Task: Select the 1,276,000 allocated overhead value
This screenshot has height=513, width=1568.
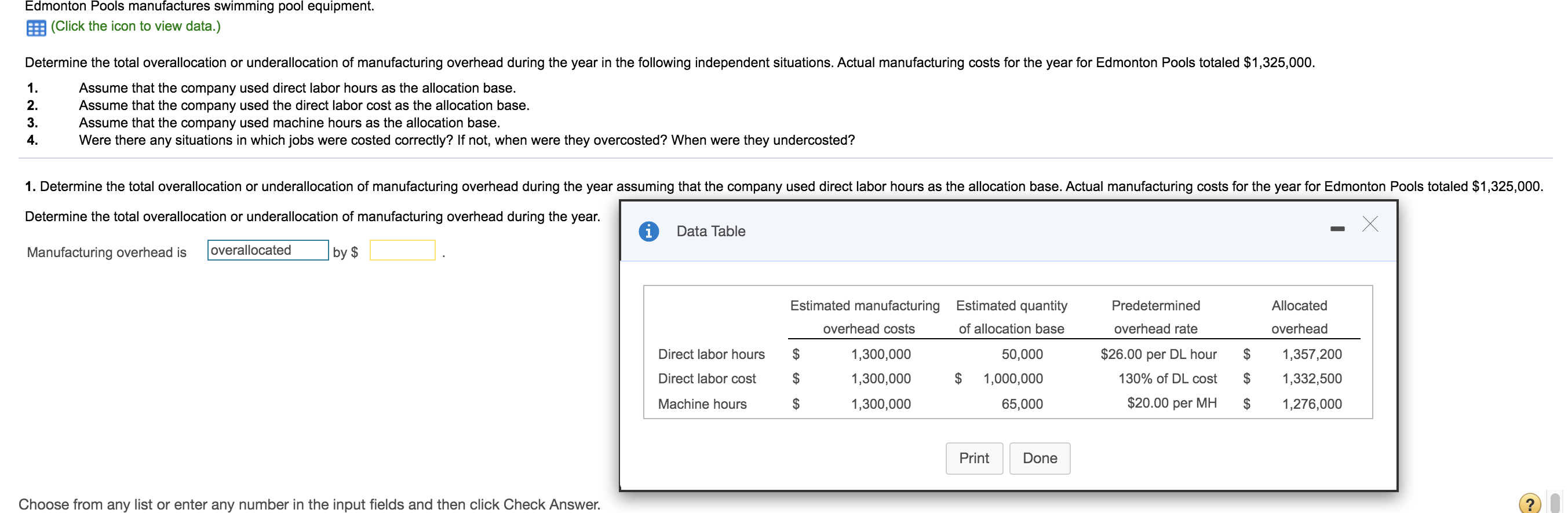Action: [x=1311, y=404]
